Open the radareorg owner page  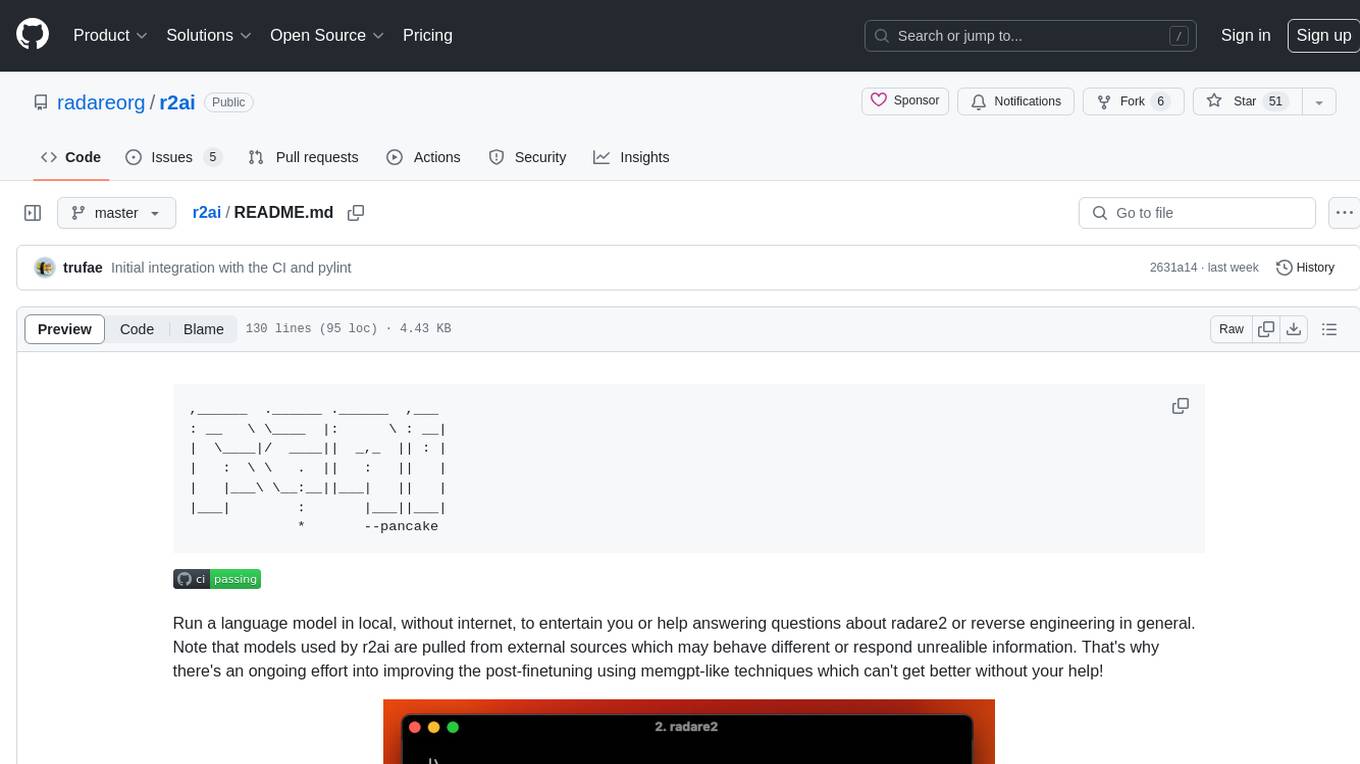(x=101, y=102)
